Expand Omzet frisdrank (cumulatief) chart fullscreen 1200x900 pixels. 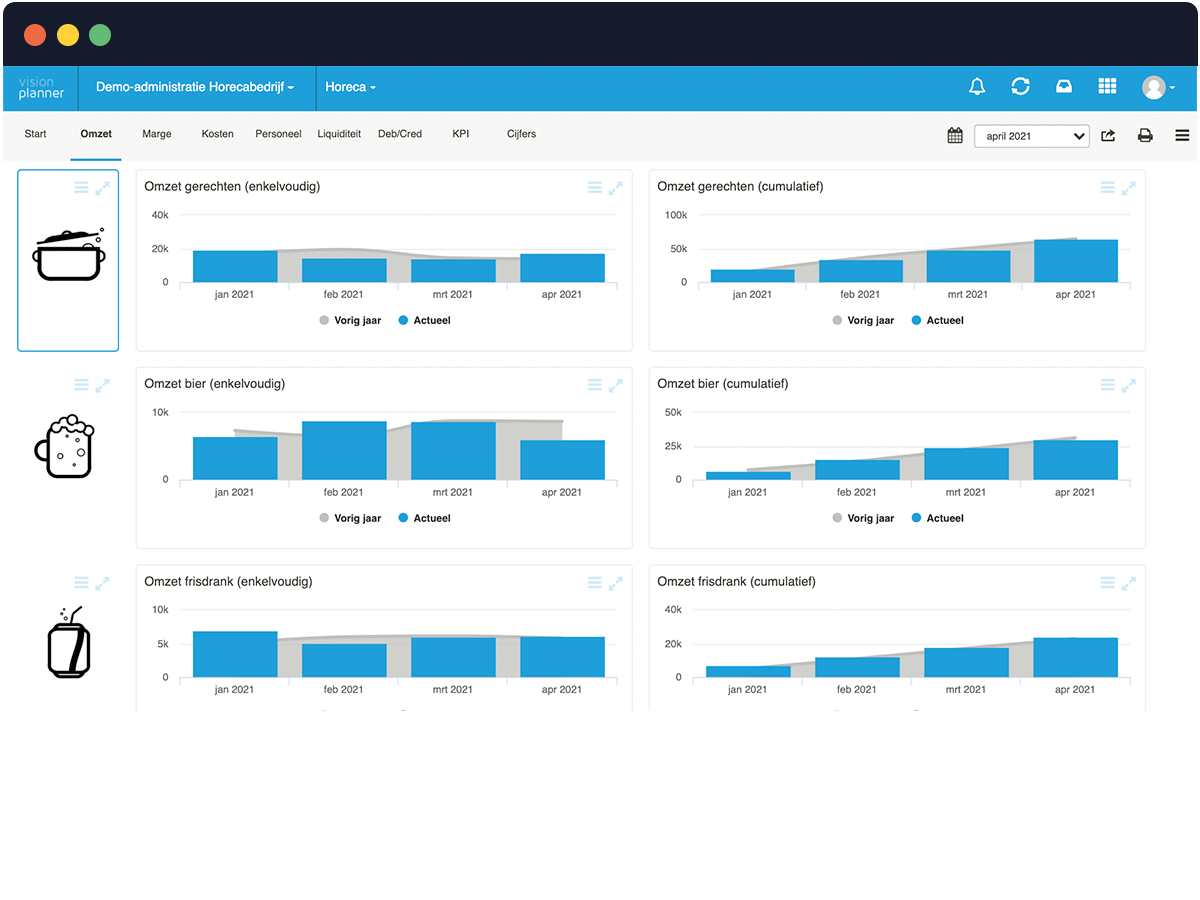point(1128,583)
